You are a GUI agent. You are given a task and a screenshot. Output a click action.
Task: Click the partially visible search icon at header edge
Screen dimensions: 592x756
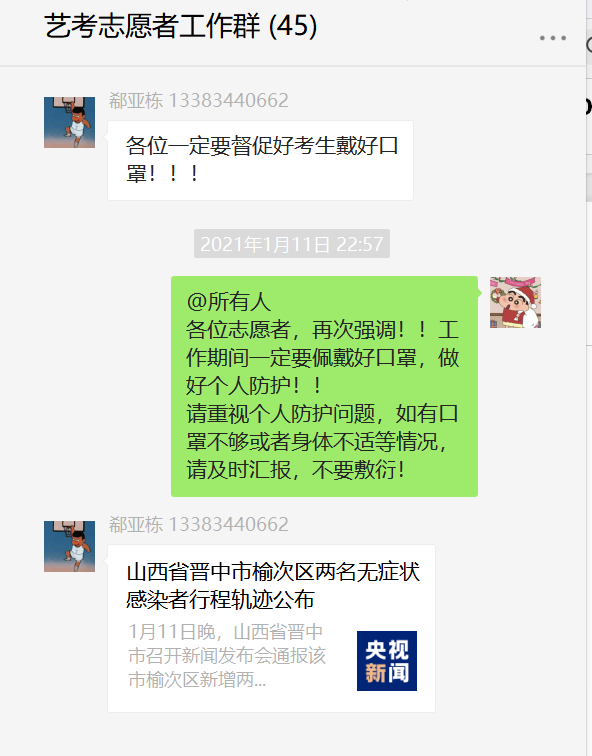pyautogui.click(x=589, y=45)
